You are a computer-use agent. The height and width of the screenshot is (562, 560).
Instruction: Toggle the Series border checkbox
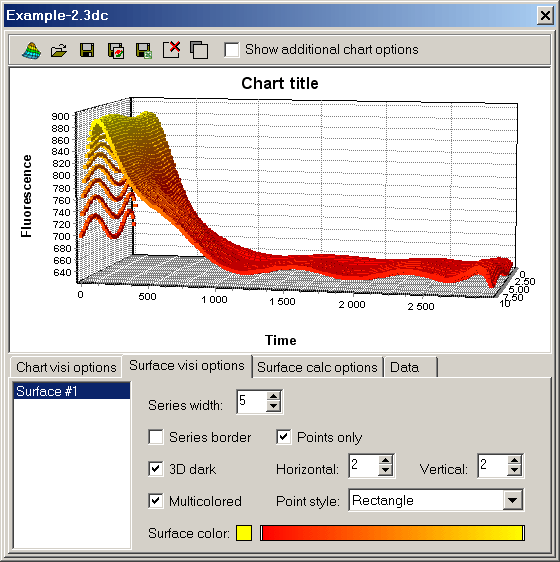156,437
